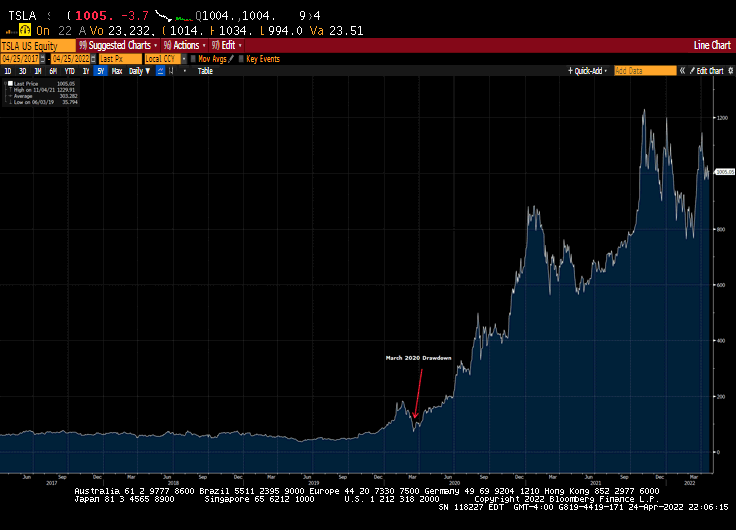Screen dimensions: 736x530
Task: Open the Local CCY currency dropdown arrow
Action: [x=184, y=59]
